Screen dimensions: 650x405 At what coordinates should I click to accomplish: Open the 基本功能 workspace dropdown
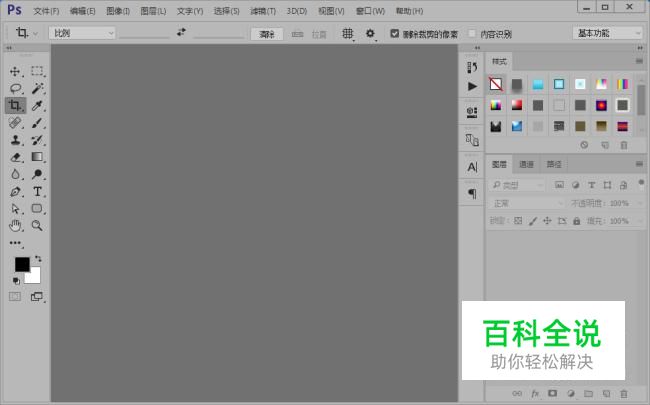tap(608, 33)
